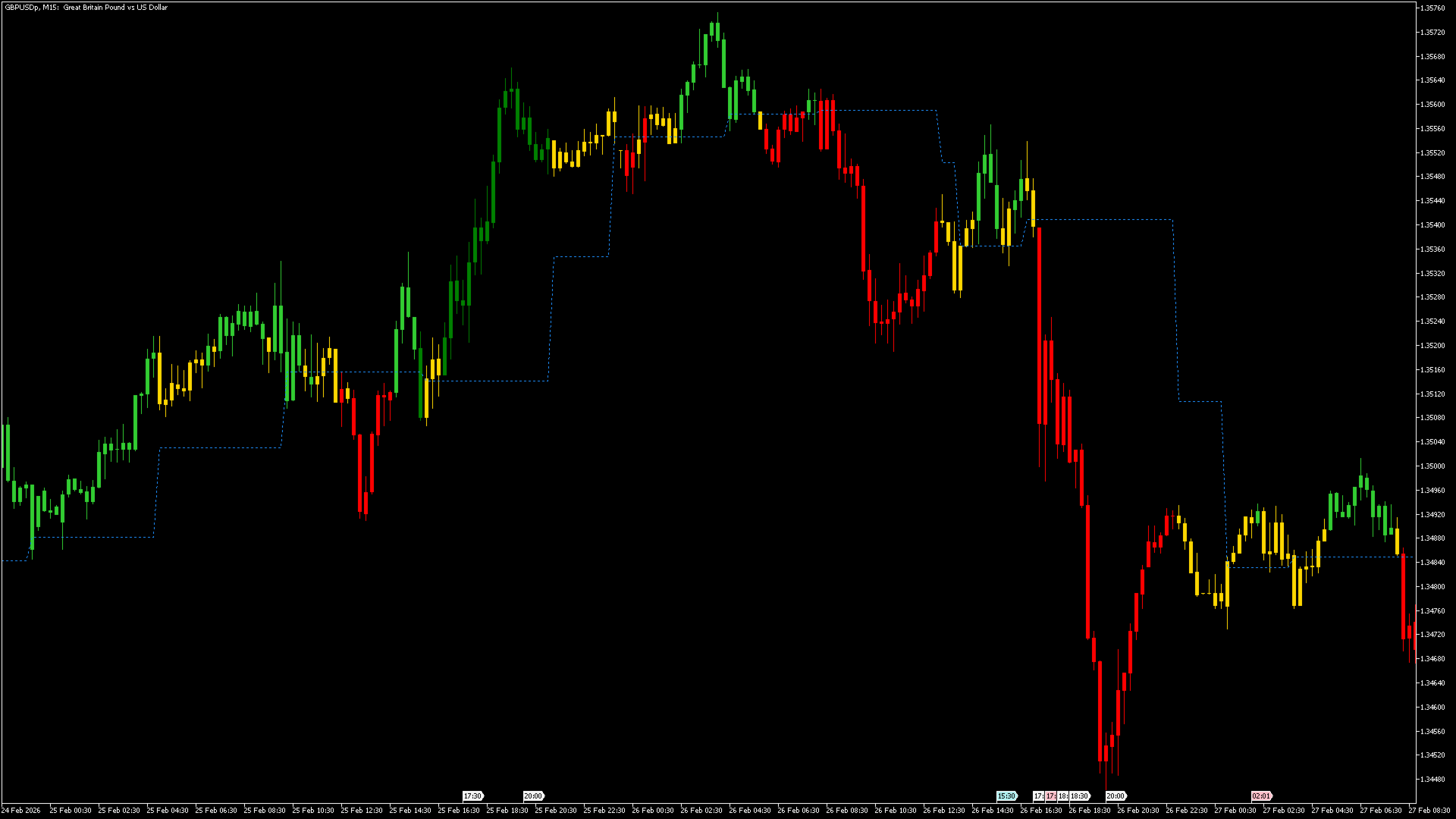This screenshot has height=819, width=1456.
Task: Select the white 18:30 event marker
Action: tap(1079, 796)
